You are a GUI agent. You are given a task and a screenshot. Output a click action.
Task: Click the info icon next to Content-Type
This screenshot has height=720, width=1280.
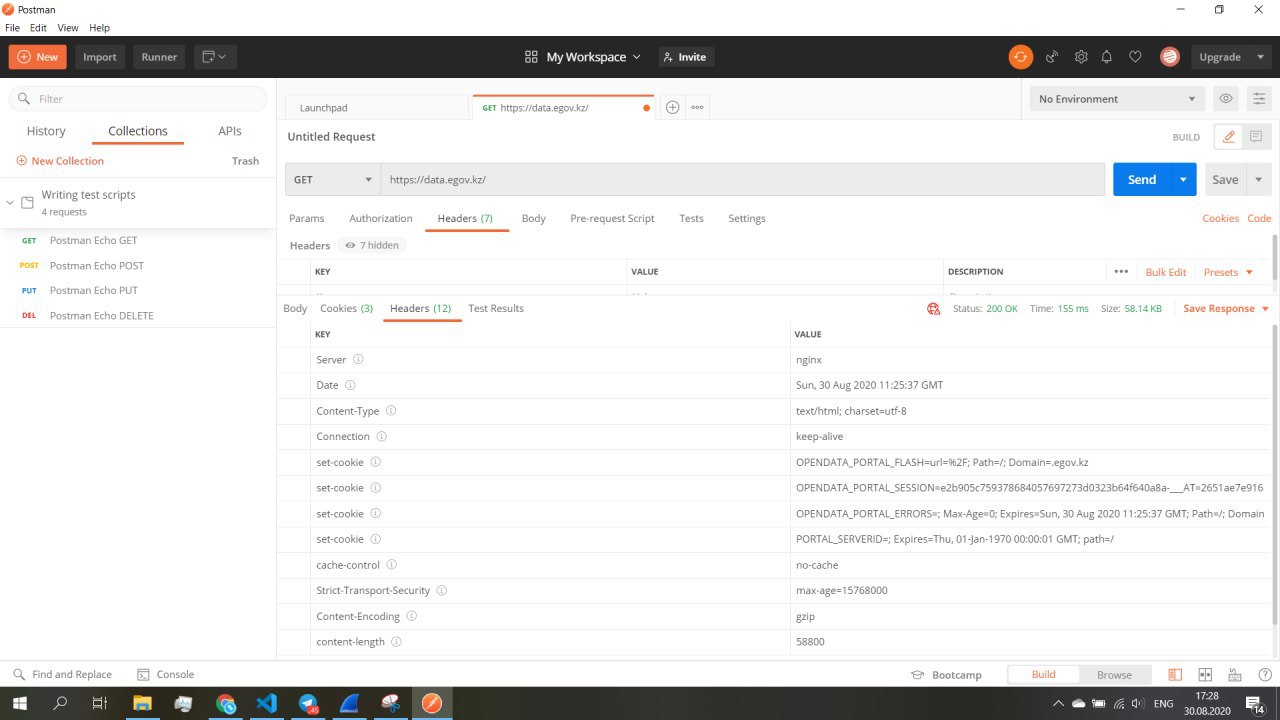click(391, 411)
